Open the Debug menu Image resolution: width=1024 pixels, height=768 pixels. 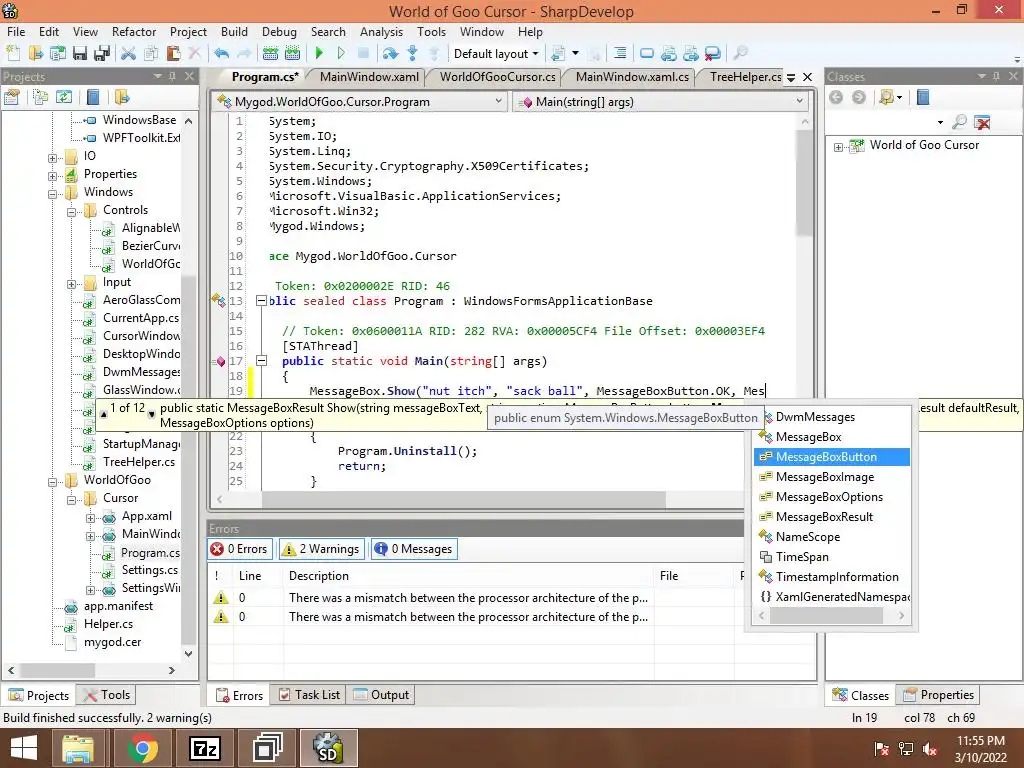tap(279, 31)
